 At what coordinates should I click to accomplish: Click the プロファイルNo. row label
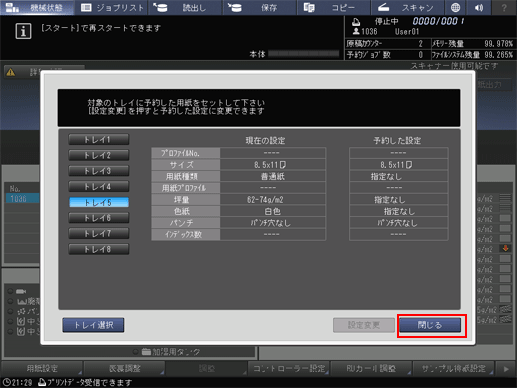tap(186, 153)
